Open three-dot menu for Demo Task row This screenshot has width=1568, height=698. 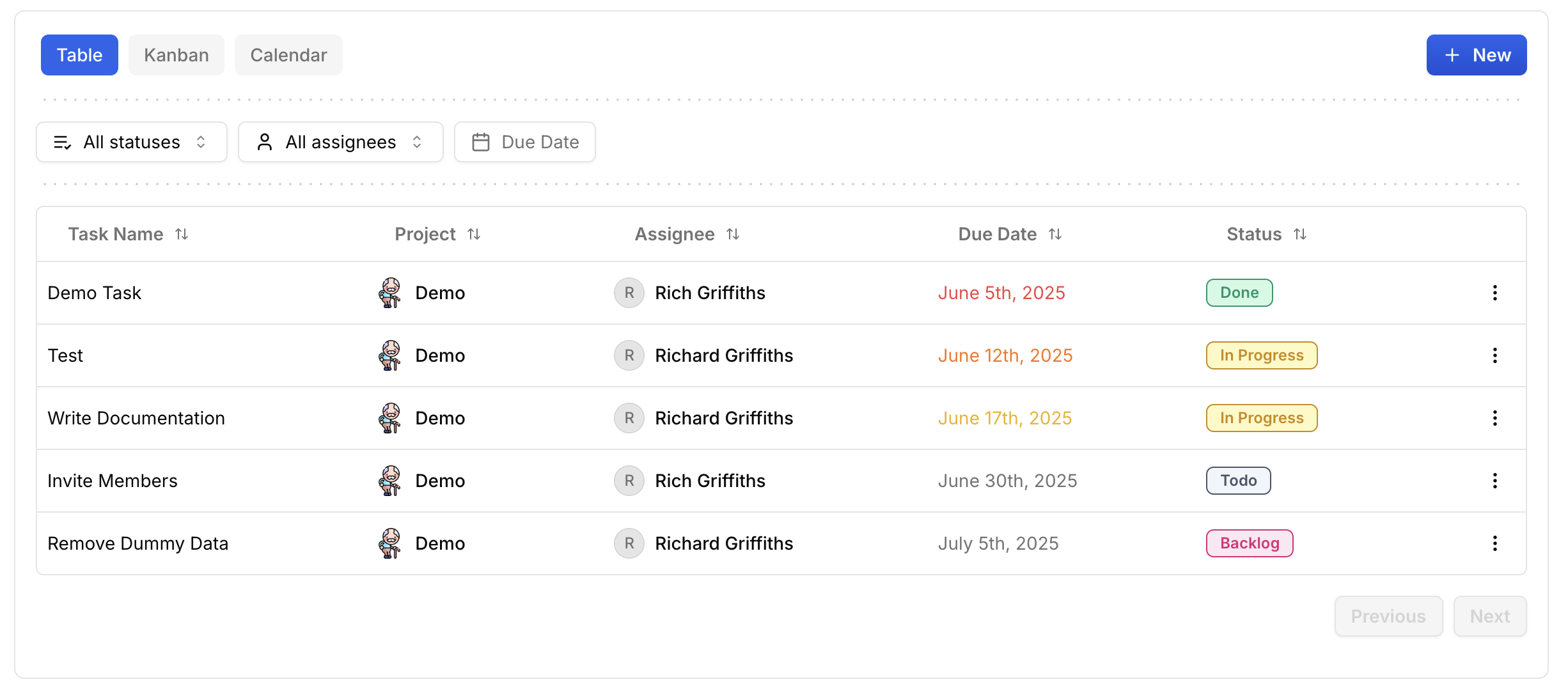pyautogui.click(x=1494, y=293)
